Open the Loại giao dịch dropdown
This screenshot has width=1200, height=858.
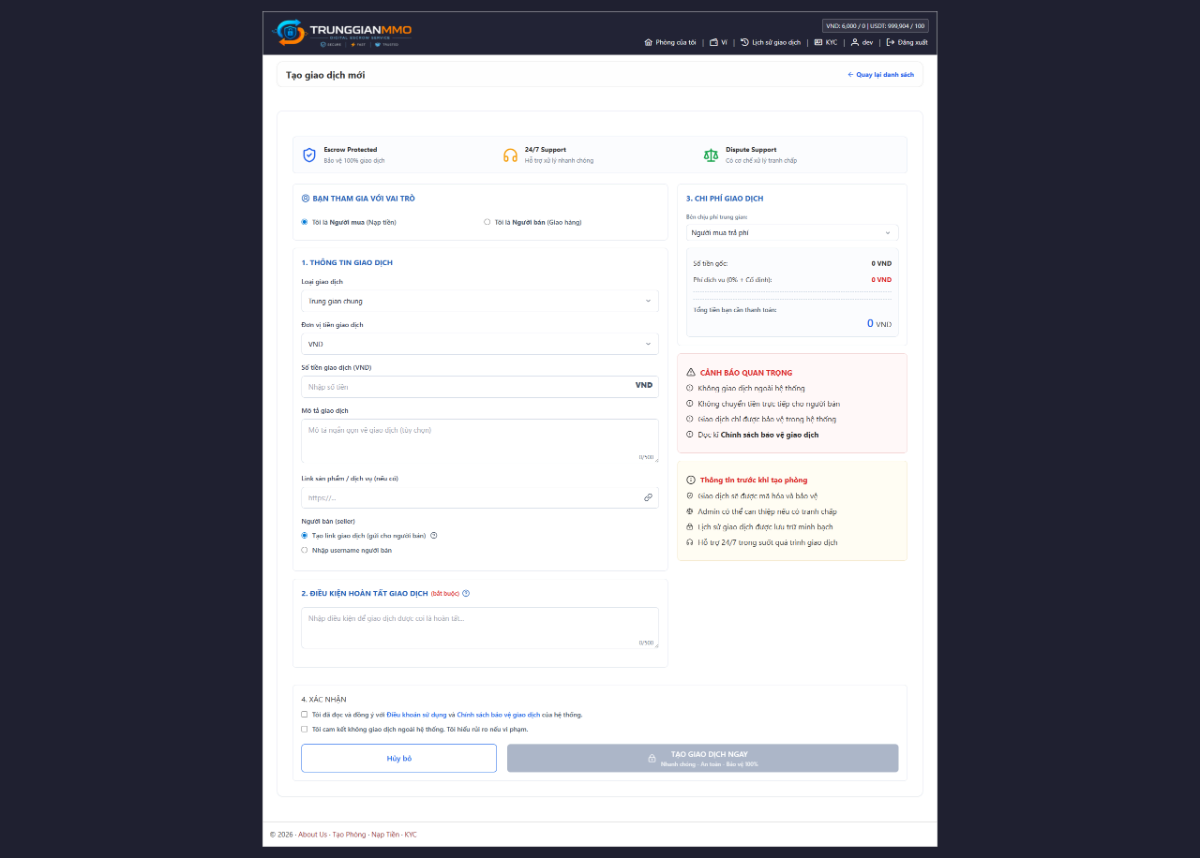point(480,300)
